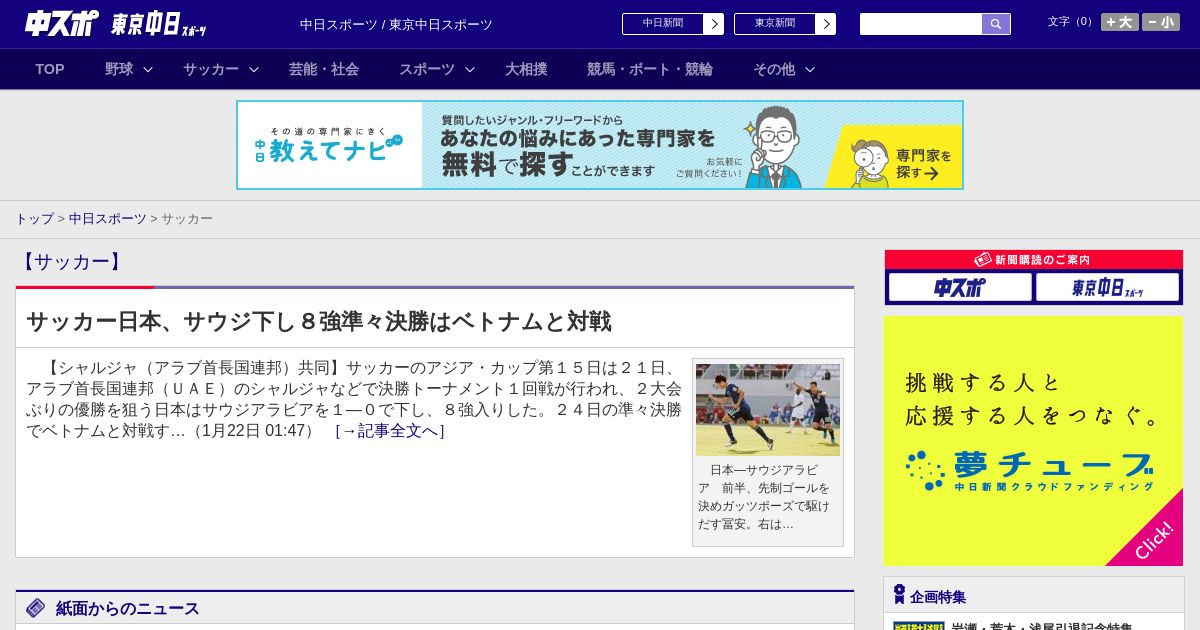Click arrow next to 中日新聞
The width and height of the screenshot is (1200, 630).
714,24
